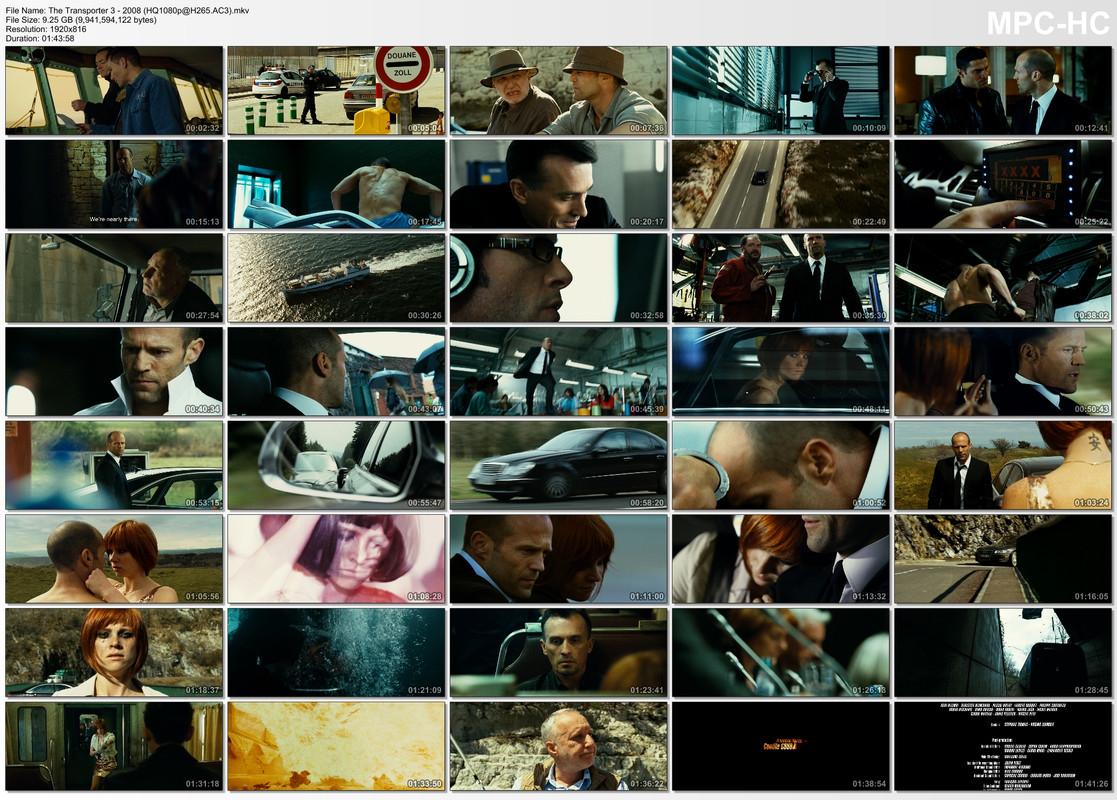Image resolution: width=1117 pixels, height=800 pixels.
Task: Click the thumbnail timestamped 00:27:54
Action: click(x=114, y=278)
